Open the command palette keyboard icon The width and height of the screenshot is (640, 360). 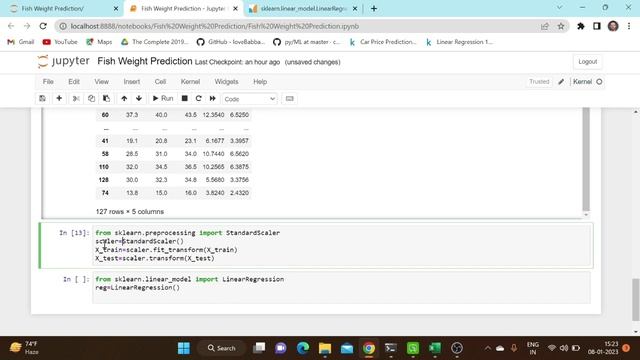click(289, 98)
